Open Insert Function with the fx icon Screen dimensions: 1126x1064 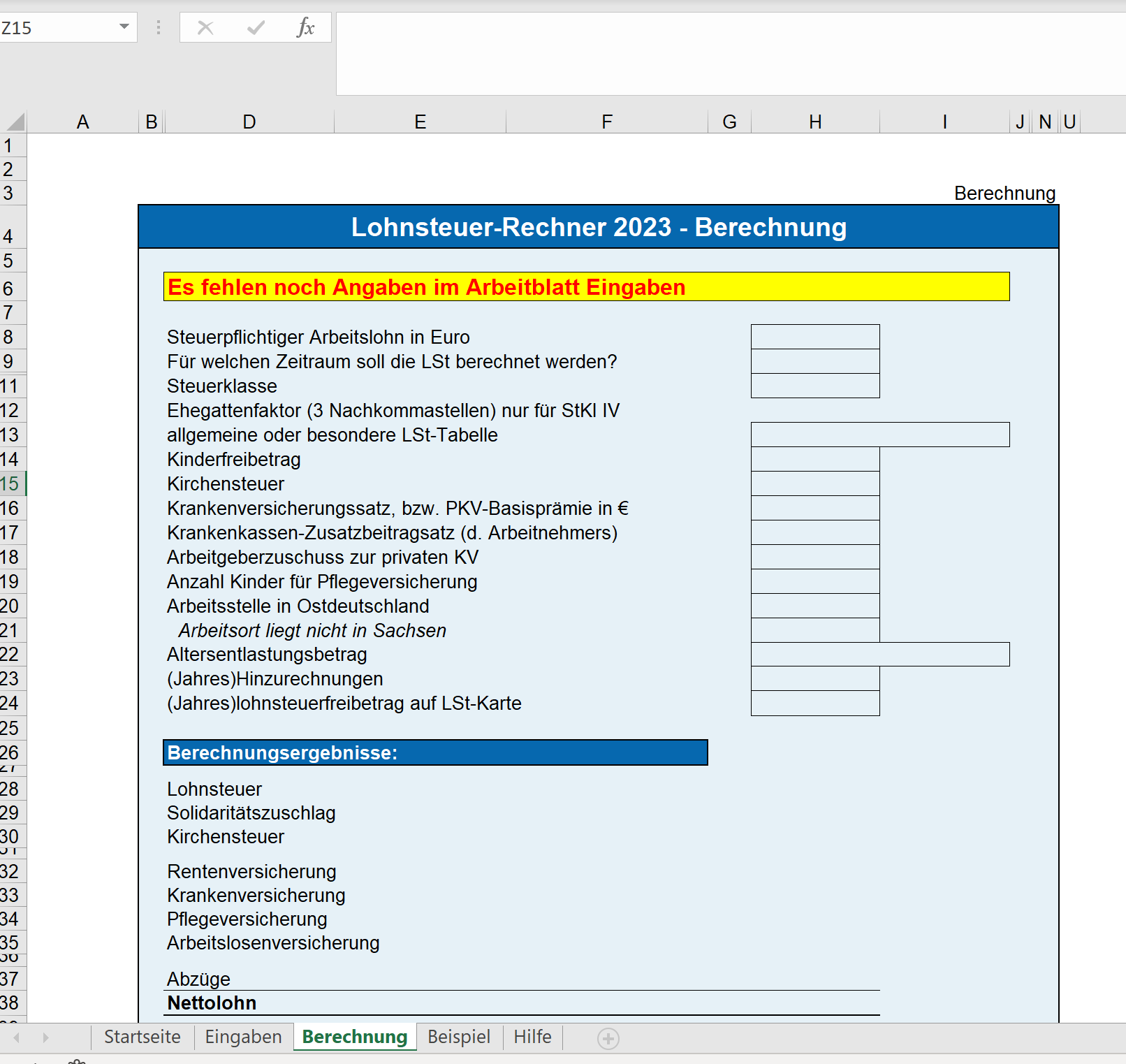(305, 28)
